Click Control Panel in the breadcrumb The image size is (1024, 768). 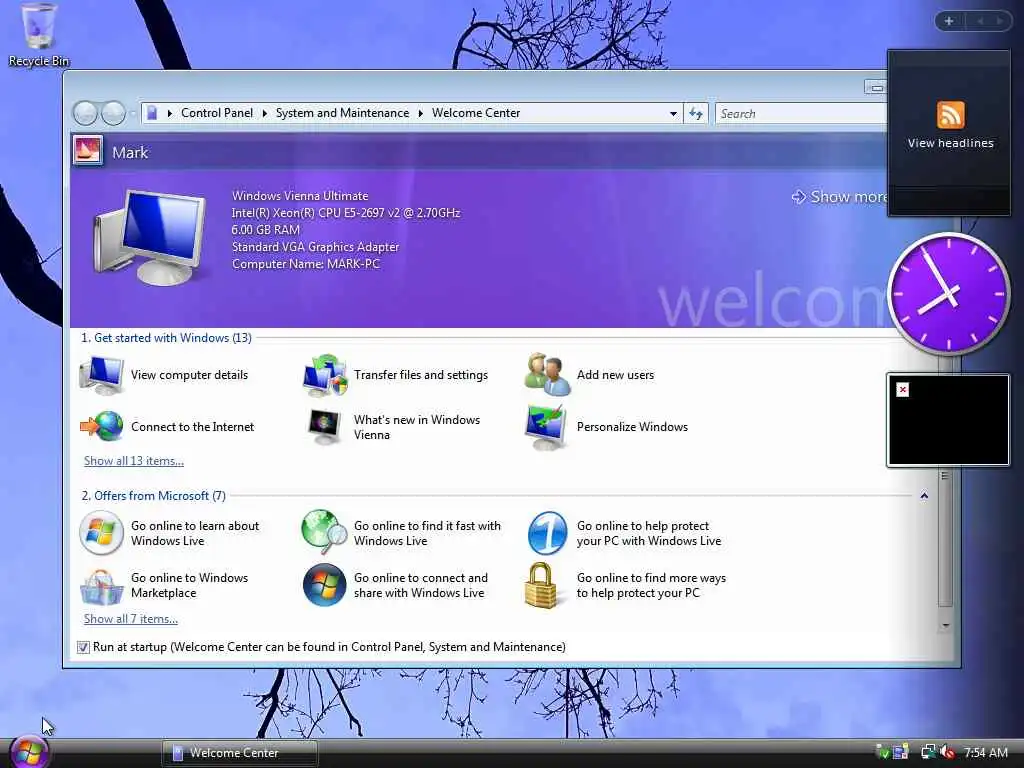click(x=217, y=113)
